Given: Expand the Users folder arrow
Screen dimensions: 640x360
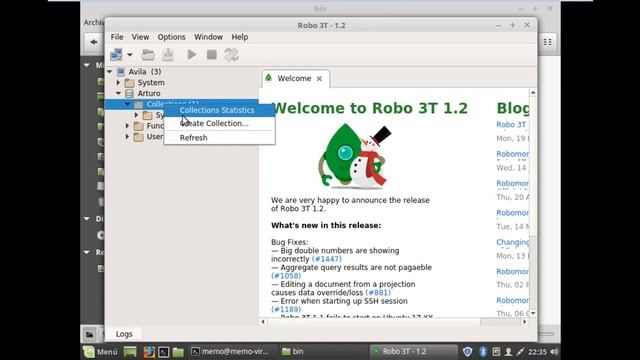Looking at the screenshot, I should pyautogui.click(x=128, y=136).
